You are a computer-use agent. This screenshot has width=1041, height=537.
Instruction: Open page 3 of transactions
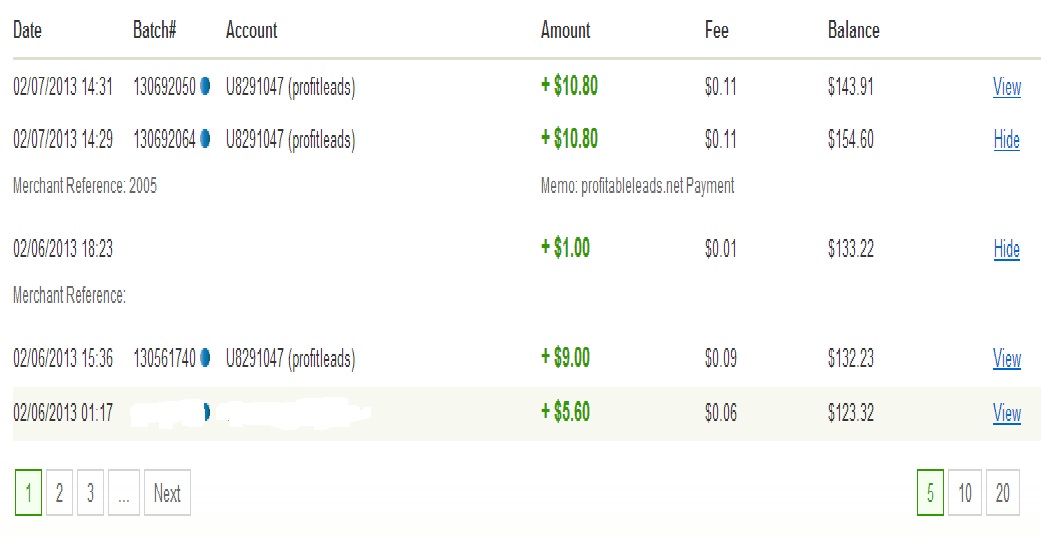click(90, 493)
